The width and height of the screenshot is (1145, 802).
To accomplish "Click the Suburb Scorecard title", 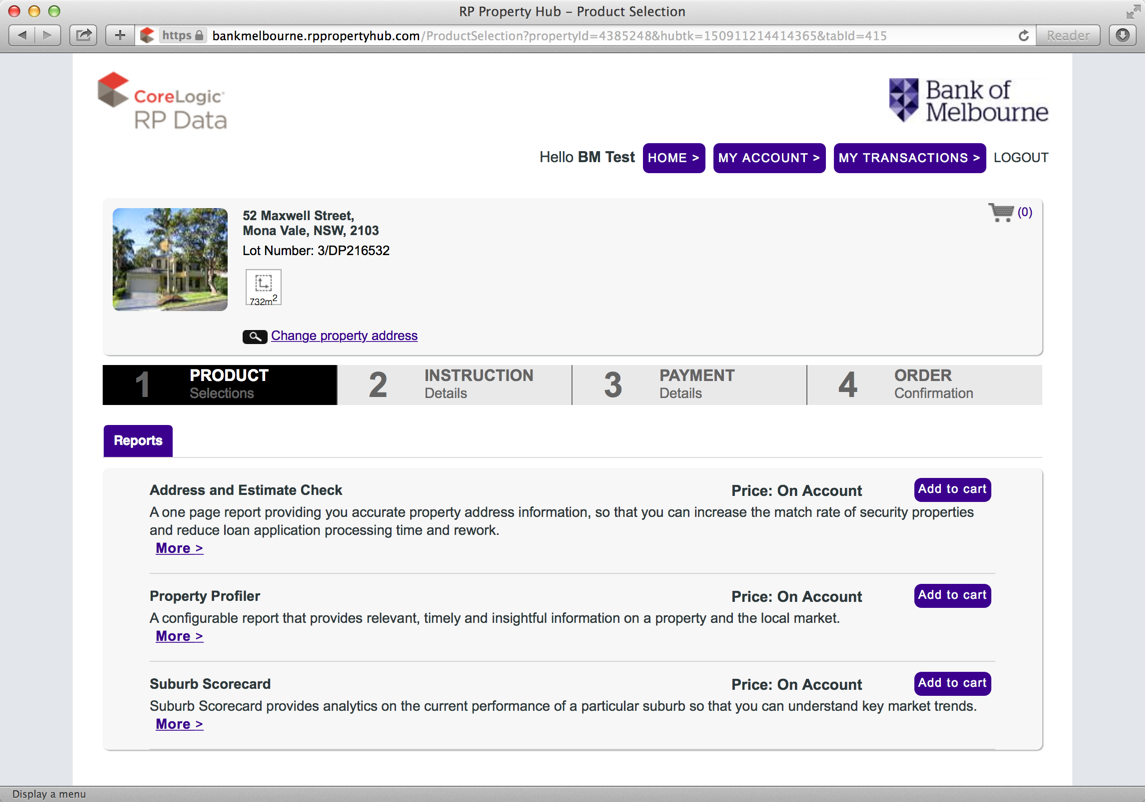I will (210, 684).
